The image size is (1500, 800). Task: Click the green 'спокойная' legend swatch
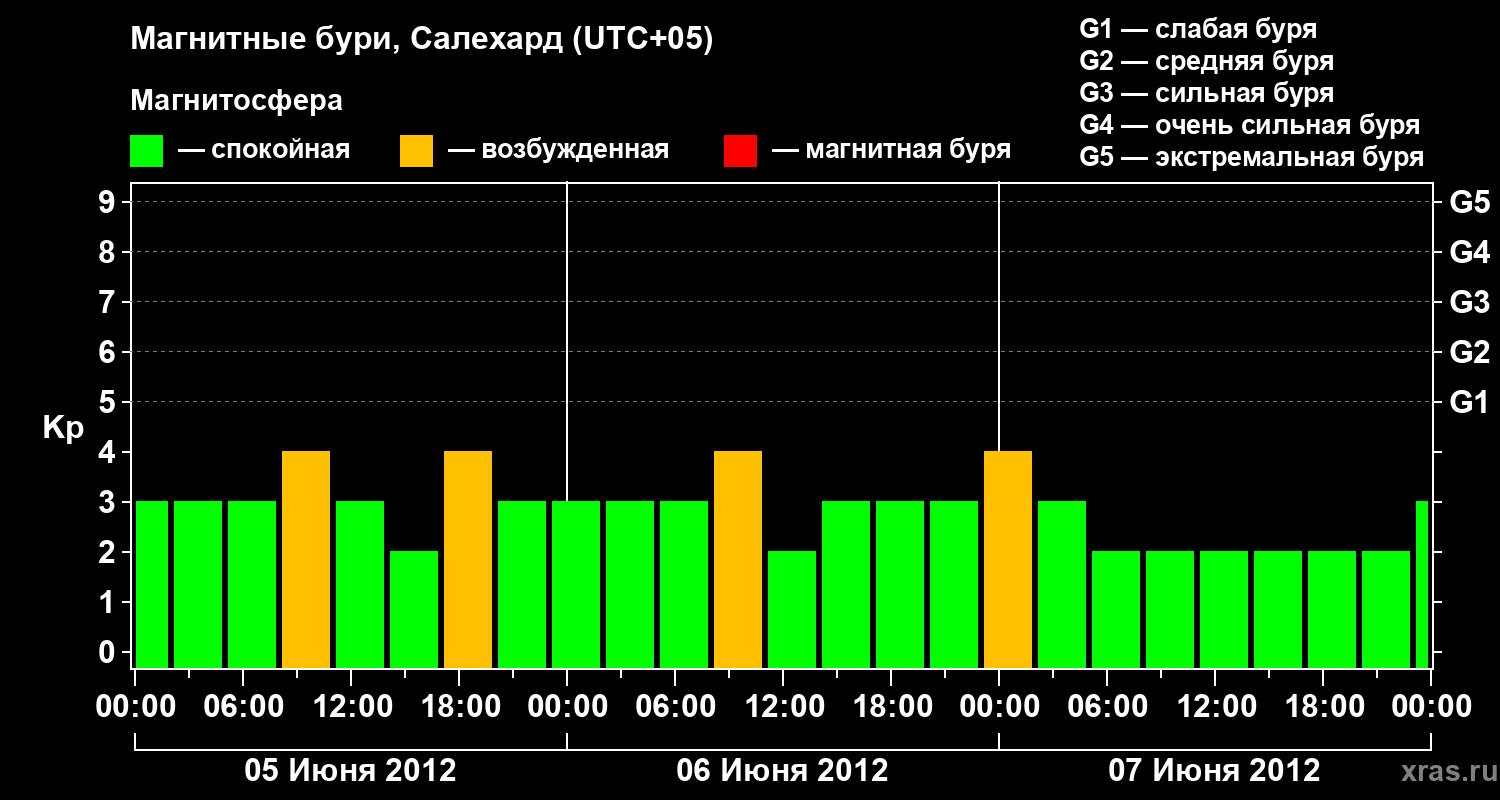(x=147, y=151)
